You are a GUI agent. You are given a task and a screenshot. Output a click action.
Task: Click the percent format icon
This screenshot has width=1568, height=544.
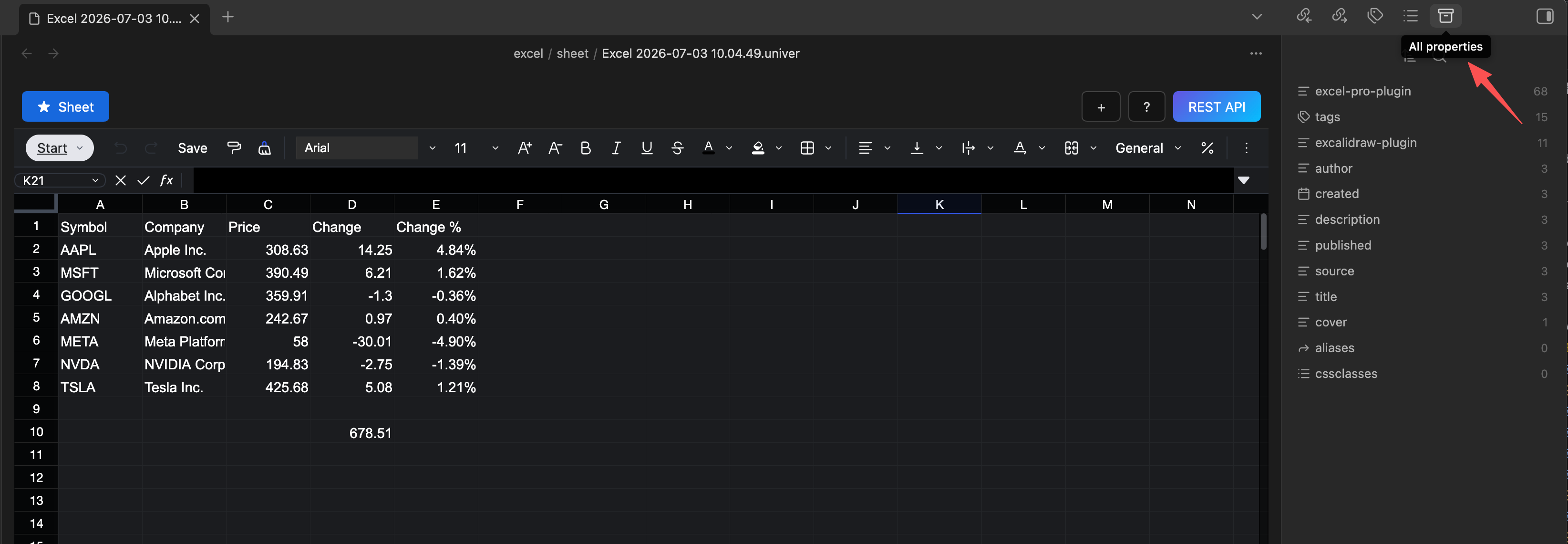tap(1207, 148)
